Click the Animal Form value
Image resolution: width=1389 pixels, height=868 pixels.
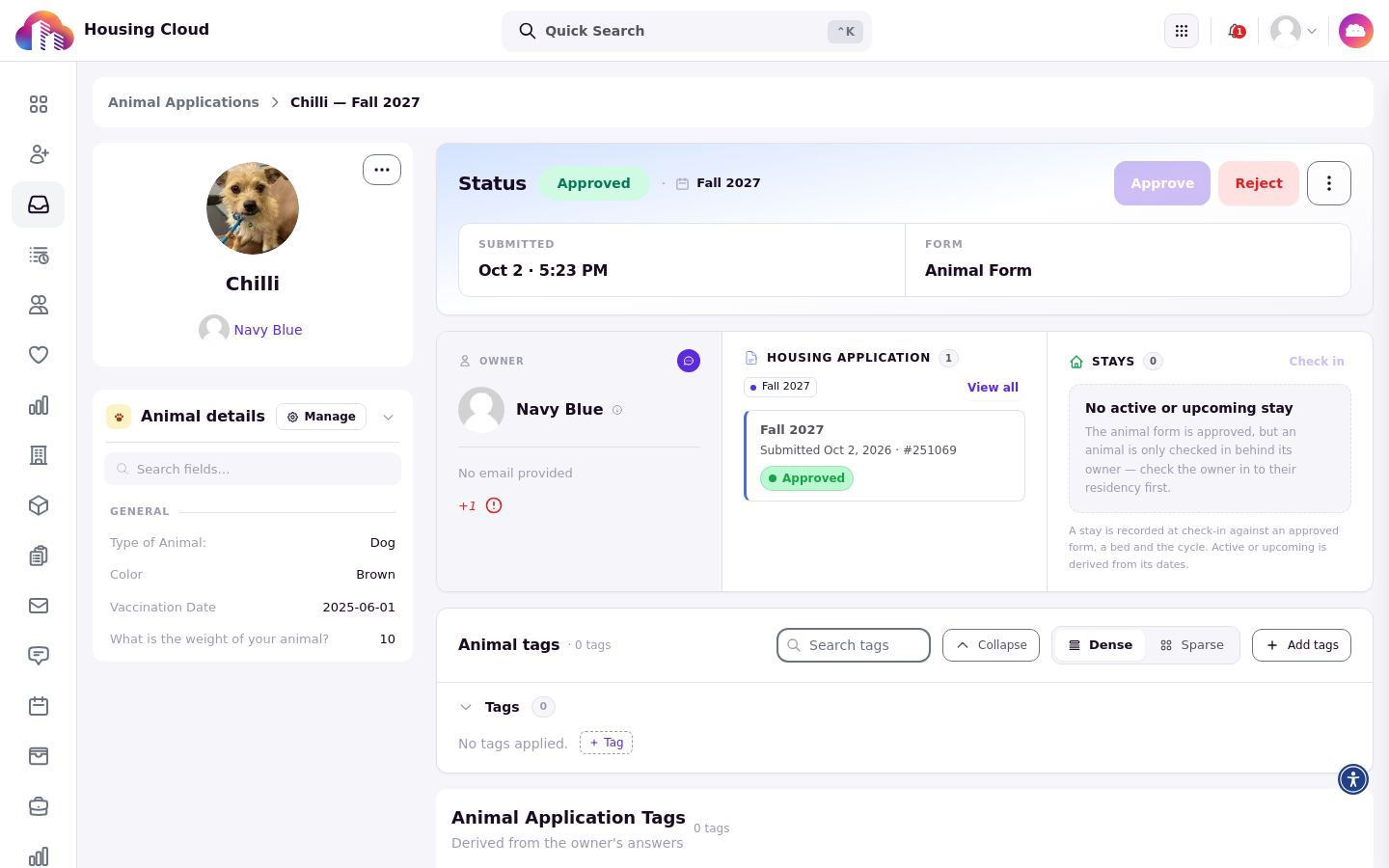(978, 271)
